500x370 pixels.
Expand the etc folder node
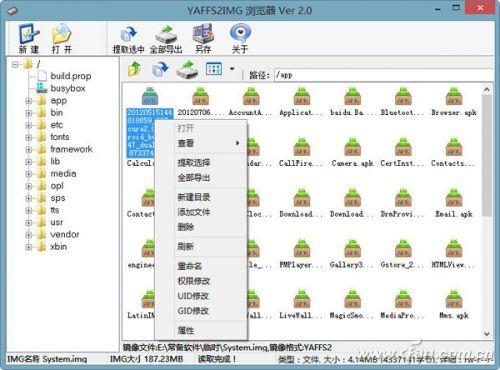pos(29,125)
